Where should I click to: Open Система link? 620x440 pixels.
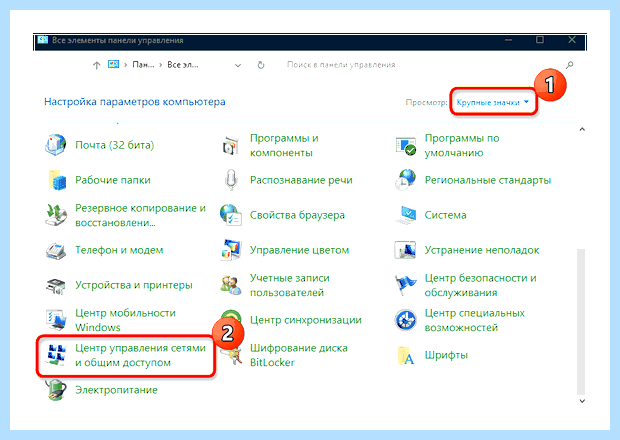coord(445,215)
